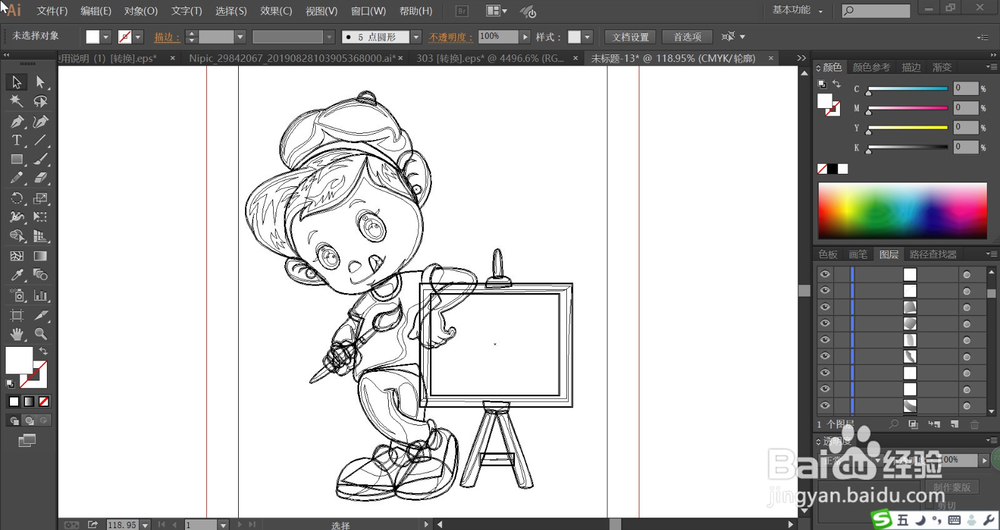Set toolbox fill mode to Gradient

(x=29, y=402)
